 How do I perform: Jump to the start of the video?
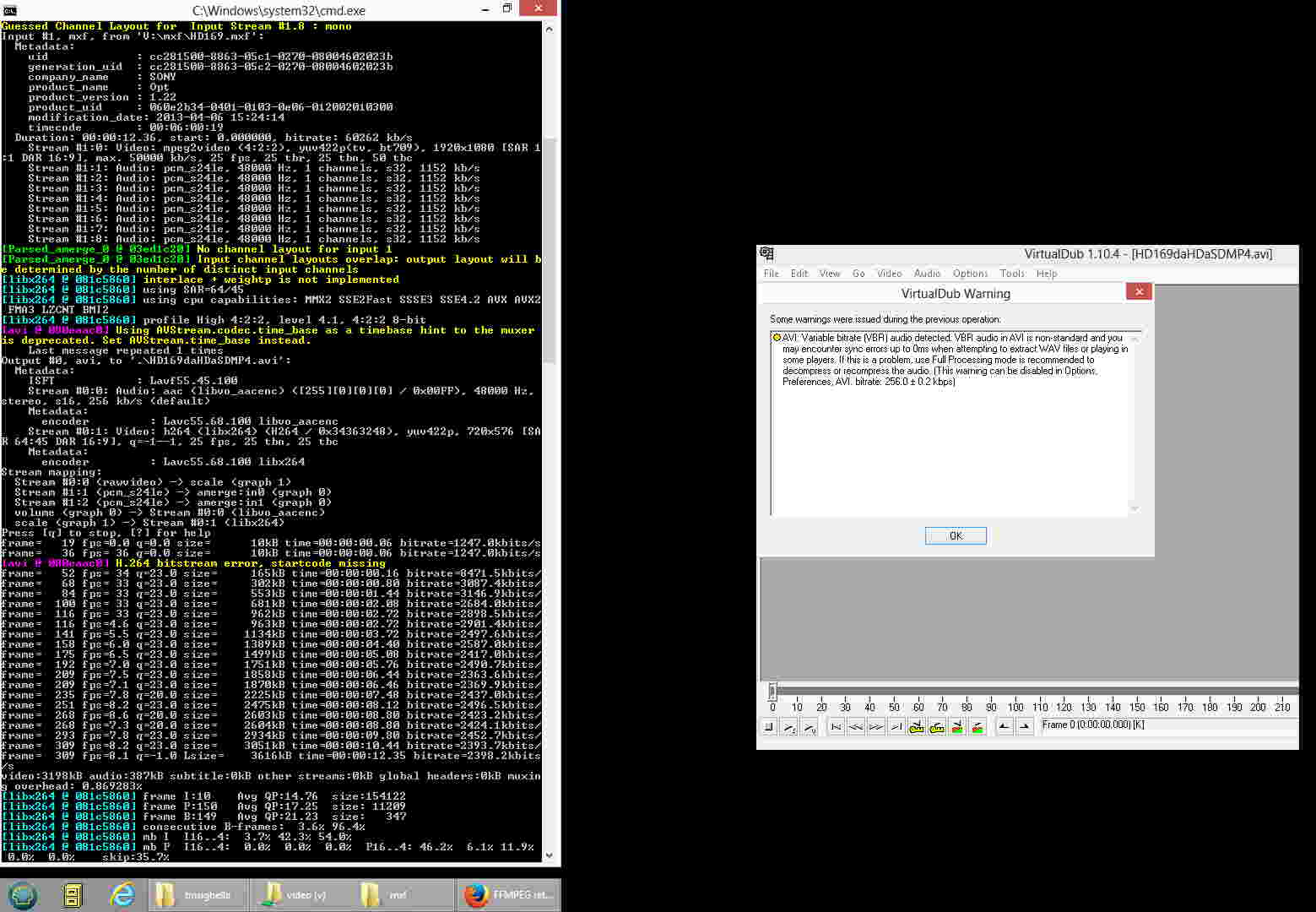[x=836, y=727]
